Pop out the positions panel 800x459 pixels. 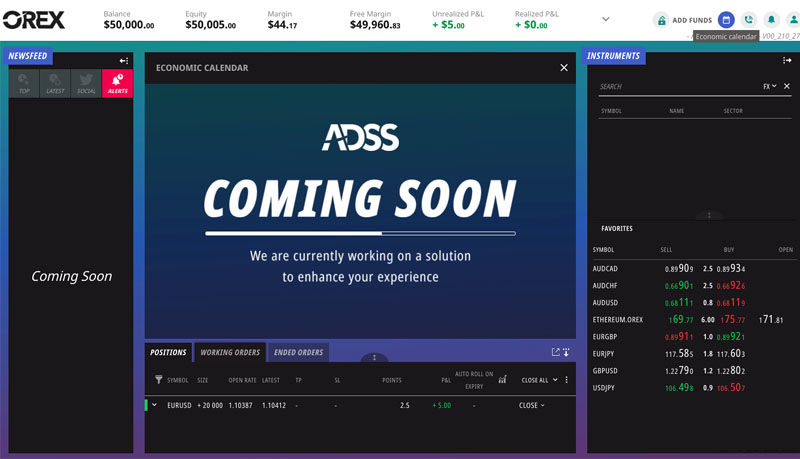pos(556,352)
